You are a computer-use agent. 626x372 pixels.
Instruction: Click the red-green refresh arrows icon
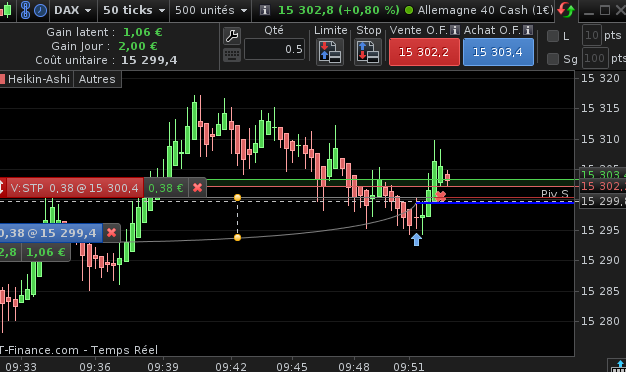coord(566,10)
